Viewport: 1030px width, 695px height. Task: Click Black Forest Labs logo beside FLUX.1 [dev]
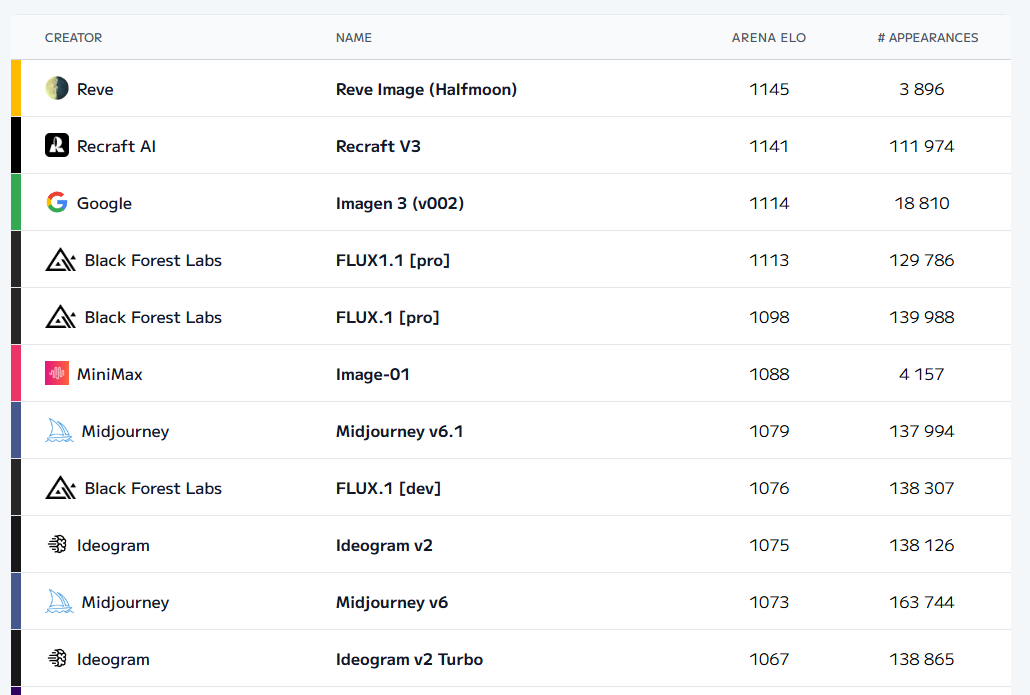click(61, 488)
